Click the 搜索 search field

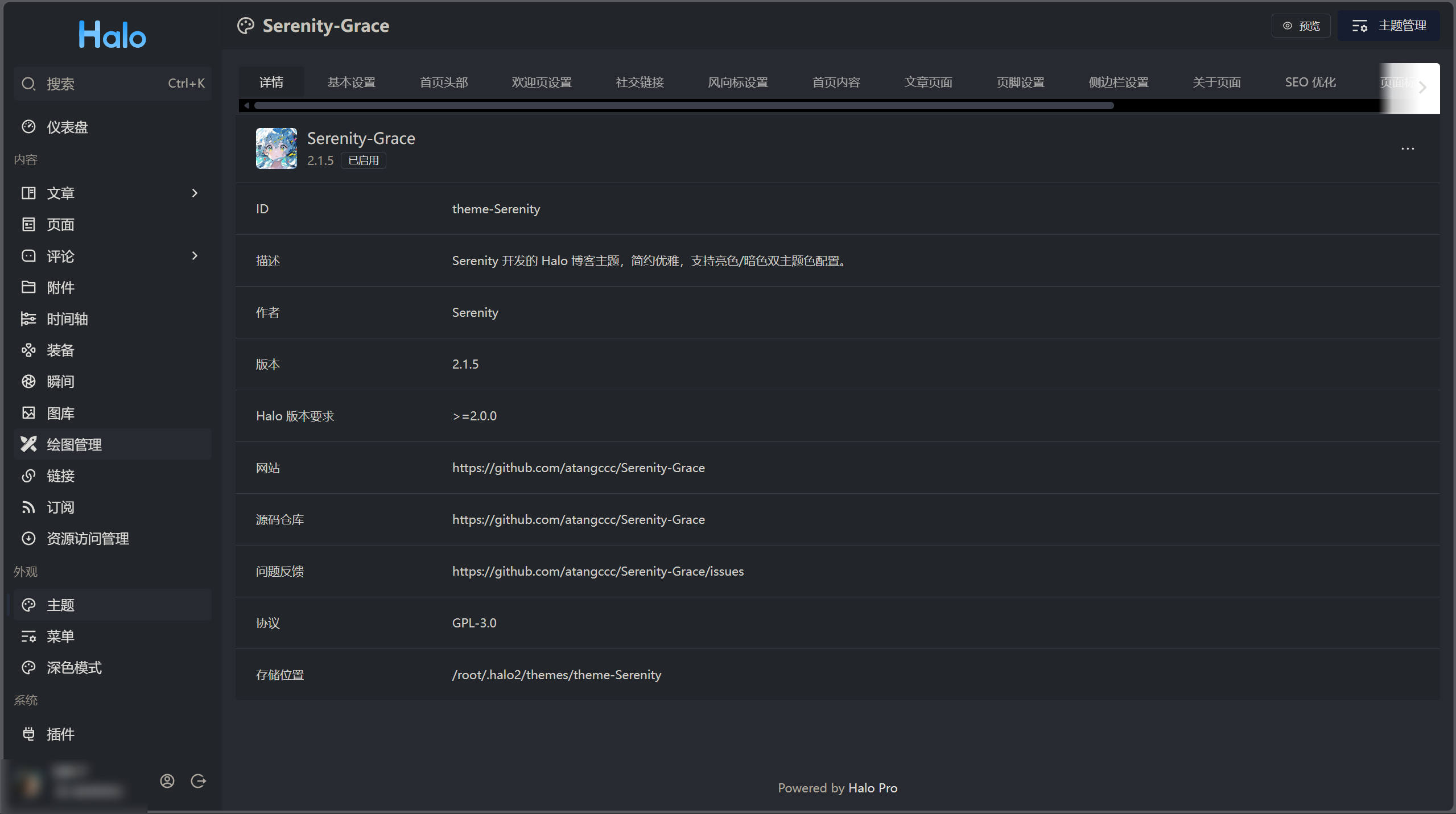click(x=113, y=84)
